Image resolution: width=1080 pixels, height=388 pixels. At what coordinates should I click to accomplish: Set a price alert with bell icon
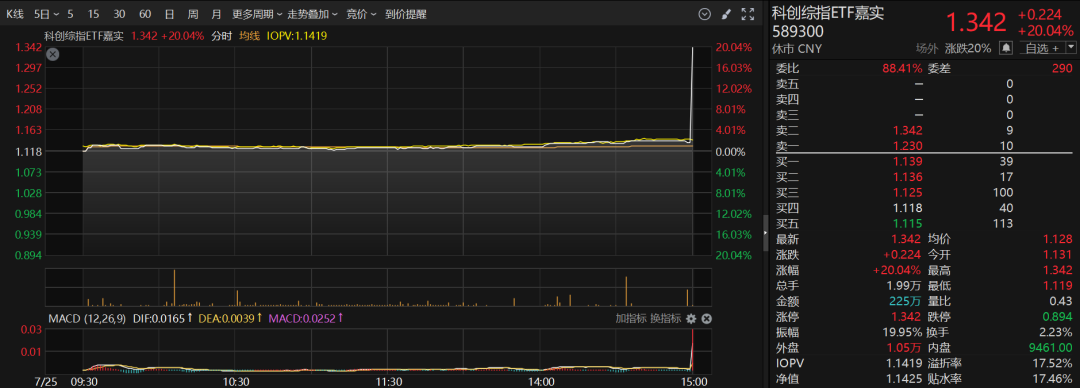1006,48
